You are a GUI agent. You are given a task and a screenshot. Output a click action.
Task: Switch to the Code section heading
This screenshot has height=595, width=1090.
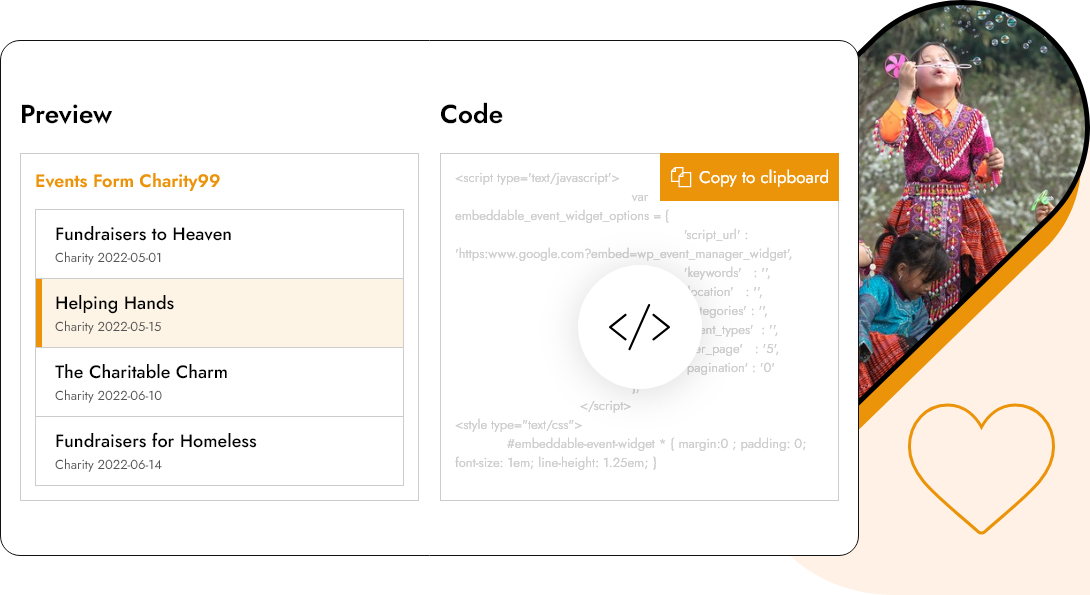pos(471,115)
